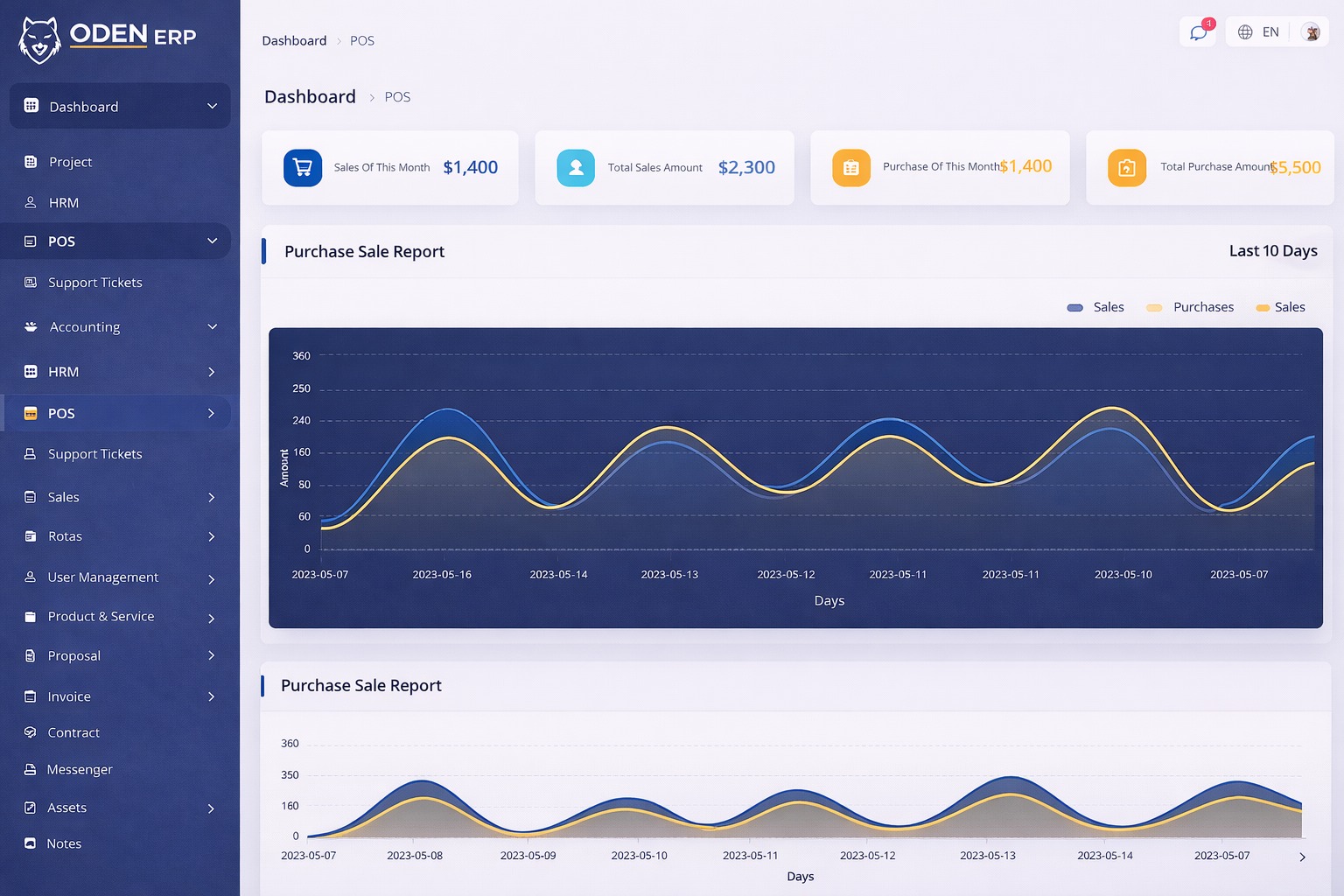Image resolution: width=1344 pixels, height=896 pixels.
Task: Open the Accounting section icon
Action: click(x=30, y=326)
